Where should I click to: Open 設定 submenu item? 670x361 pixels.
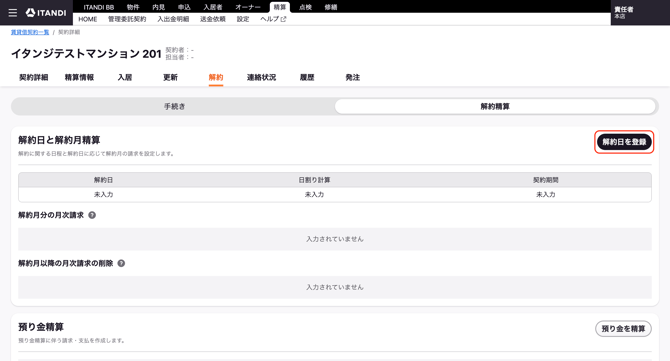(x=243, y=19)
